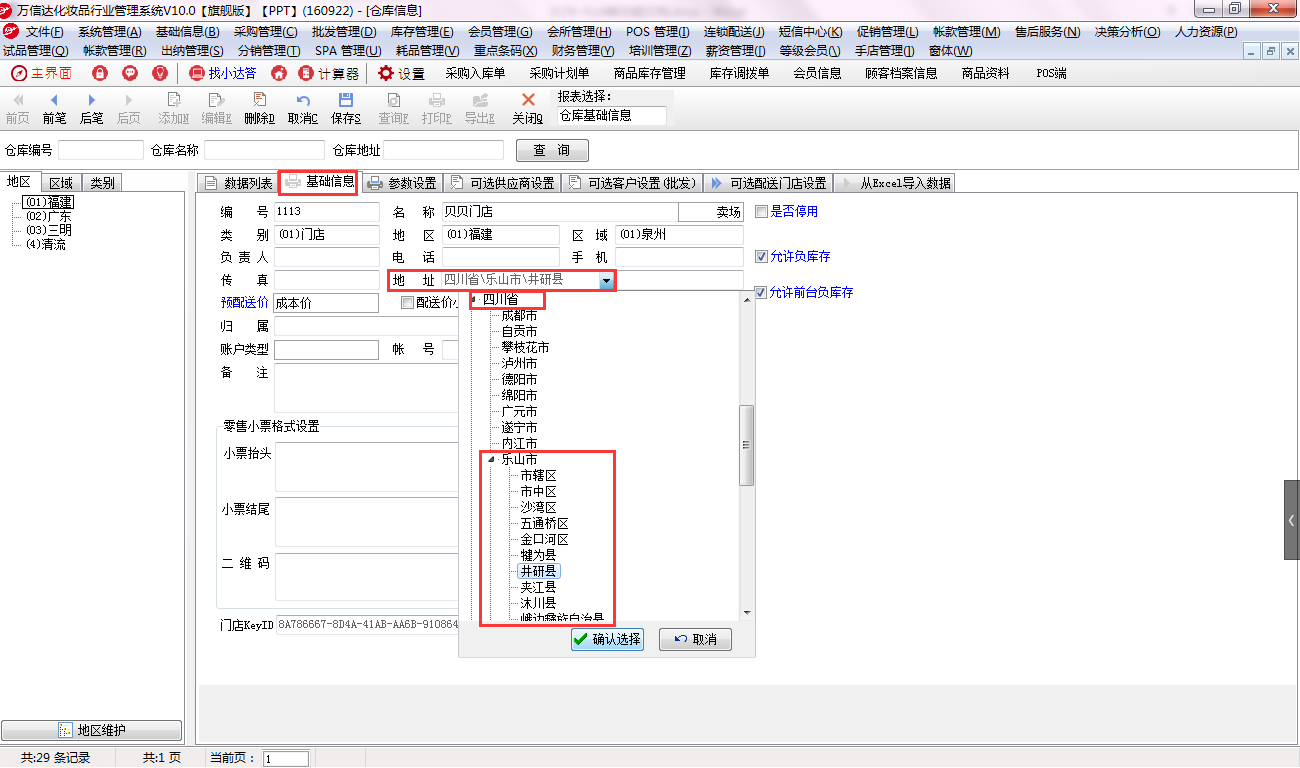Open 会员信息 shortcut
The image size is (1300, 768).
pyautogui.click(x=817, y=73)
